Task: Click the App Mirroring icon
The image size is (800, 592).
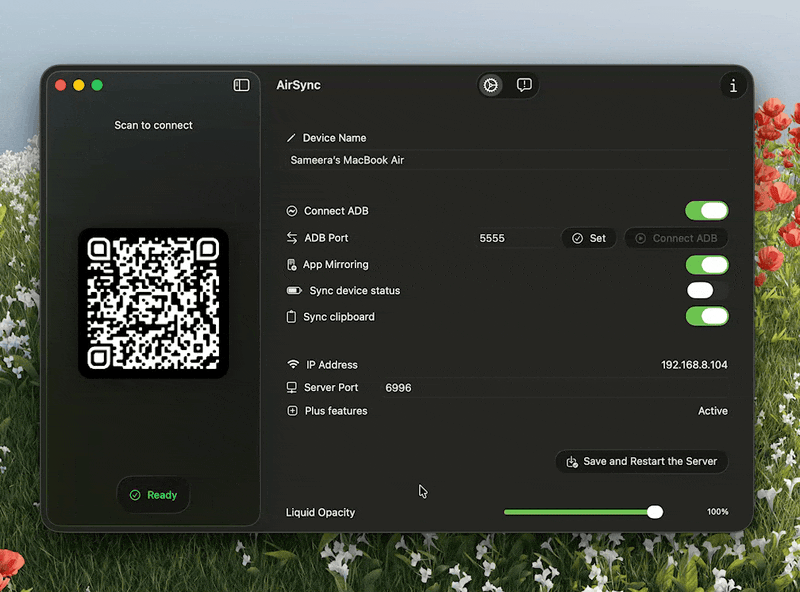Action: pos(292,265)
